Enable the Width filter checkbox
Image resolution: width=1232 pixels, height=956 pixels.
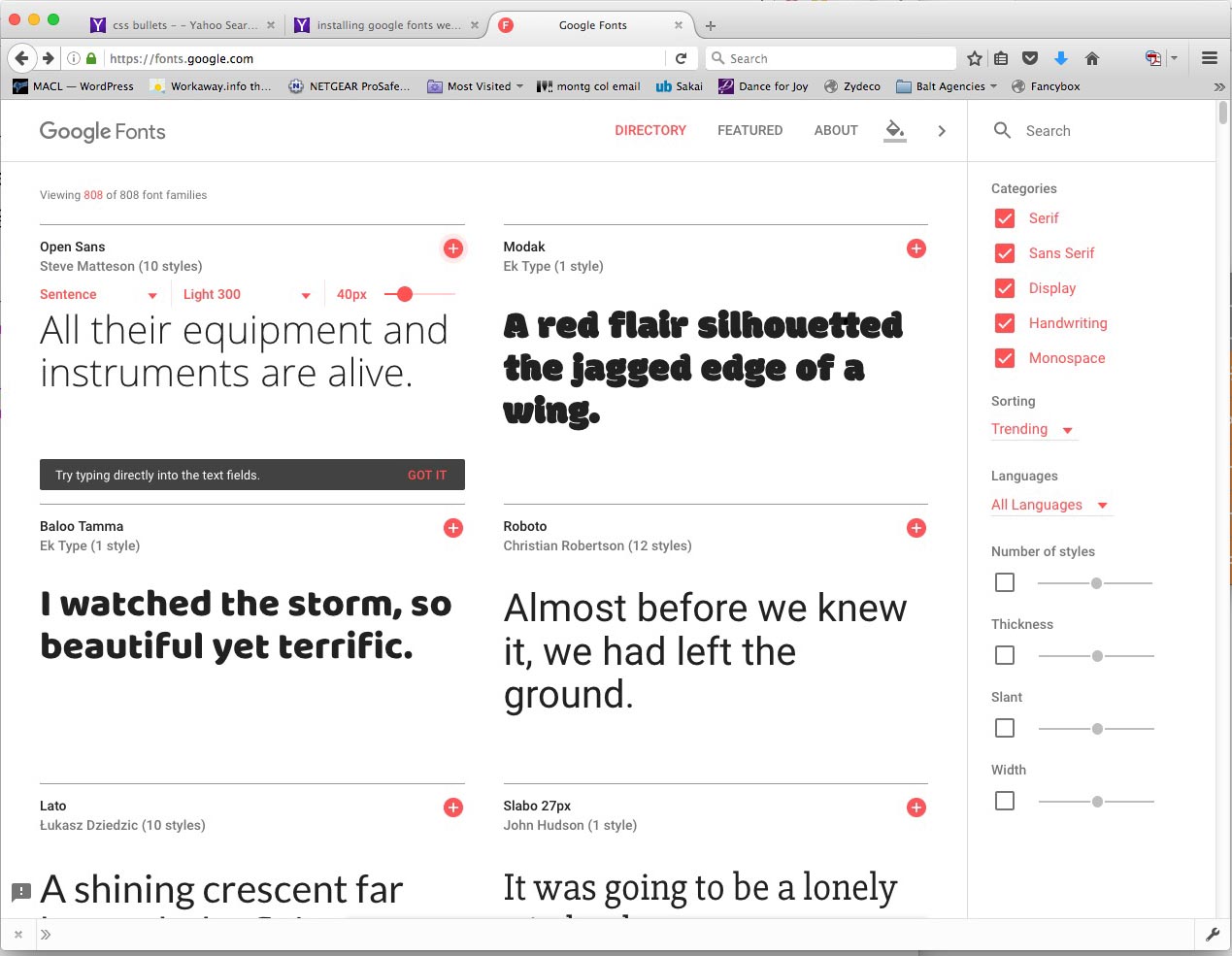pyautogui.click(x=1005, y=801)
